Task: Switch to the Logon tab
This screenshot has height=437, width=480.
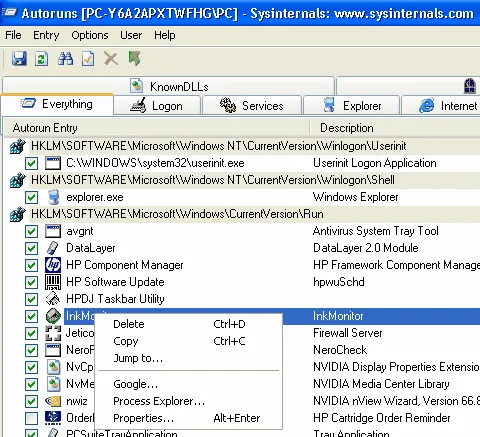Action: (x=157, y=106)
